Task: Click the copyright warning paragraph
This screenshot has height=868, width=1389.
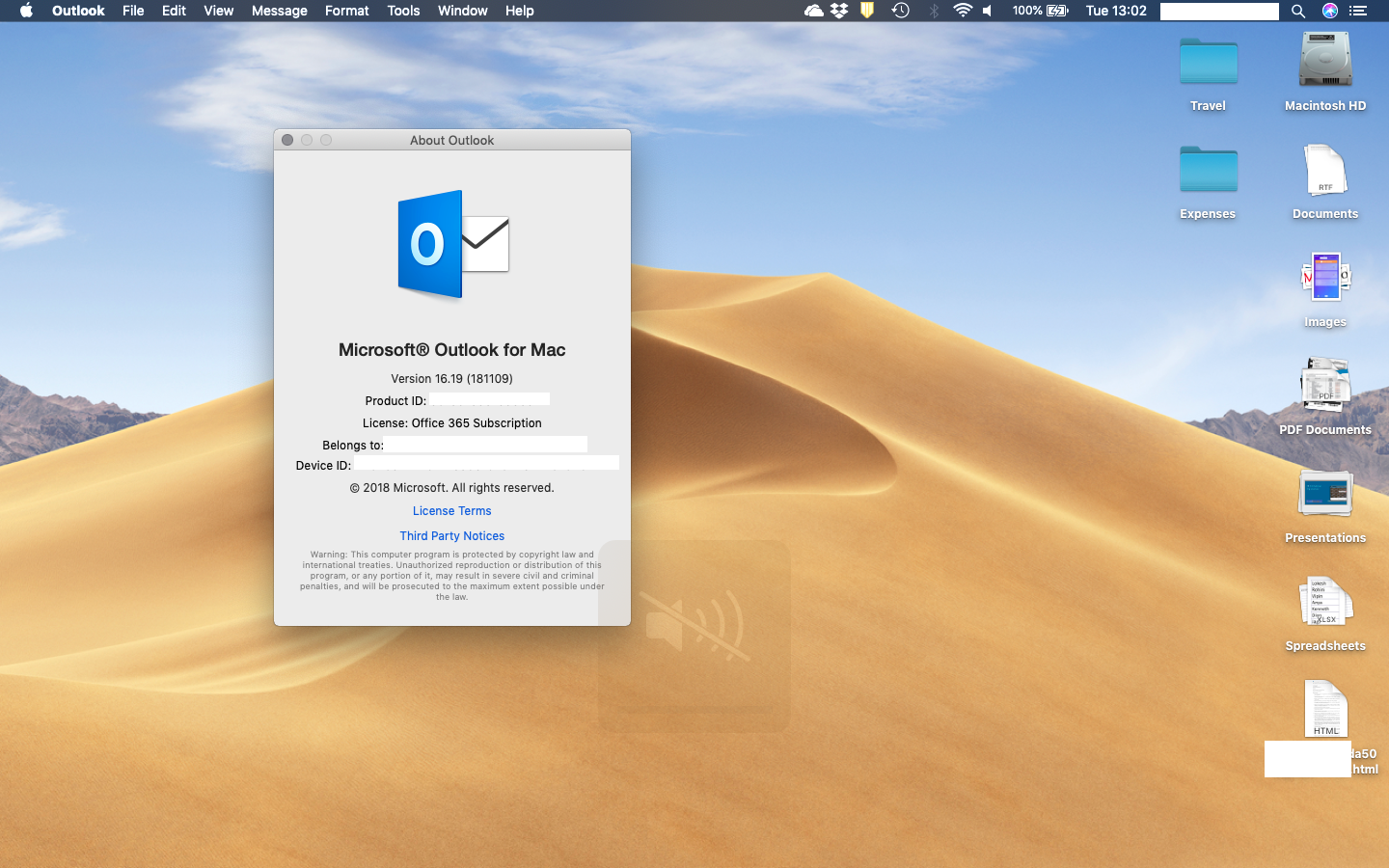Action: click(x=452, y=576)
